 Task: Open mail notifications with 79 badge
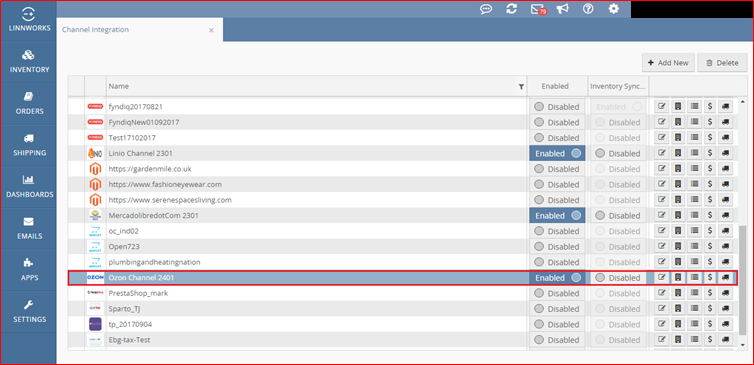pyautogui.click(x=538, y=9)
